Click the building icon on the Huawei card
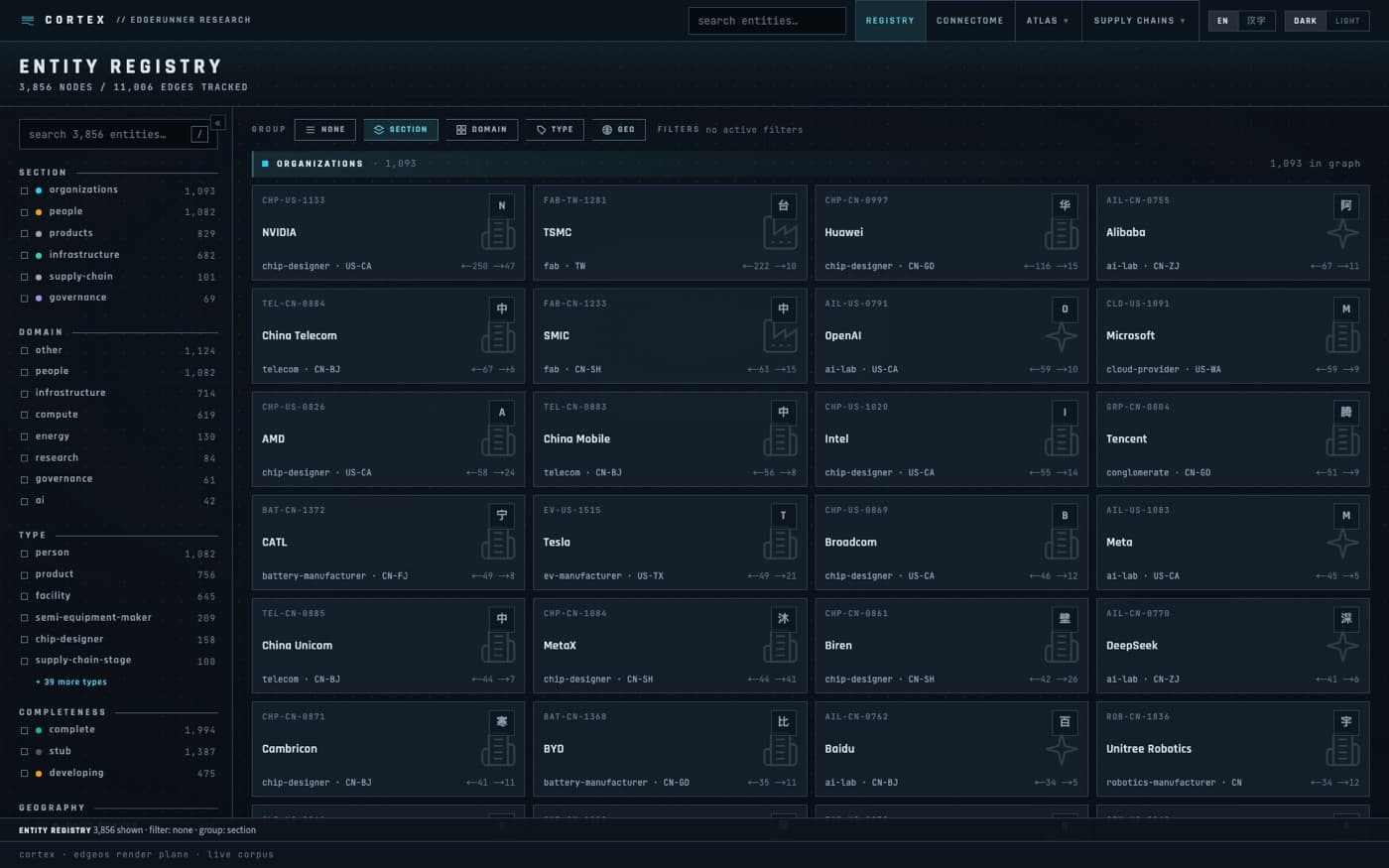This screenshot has height=868, width=1389. [x=1061, y=234]
